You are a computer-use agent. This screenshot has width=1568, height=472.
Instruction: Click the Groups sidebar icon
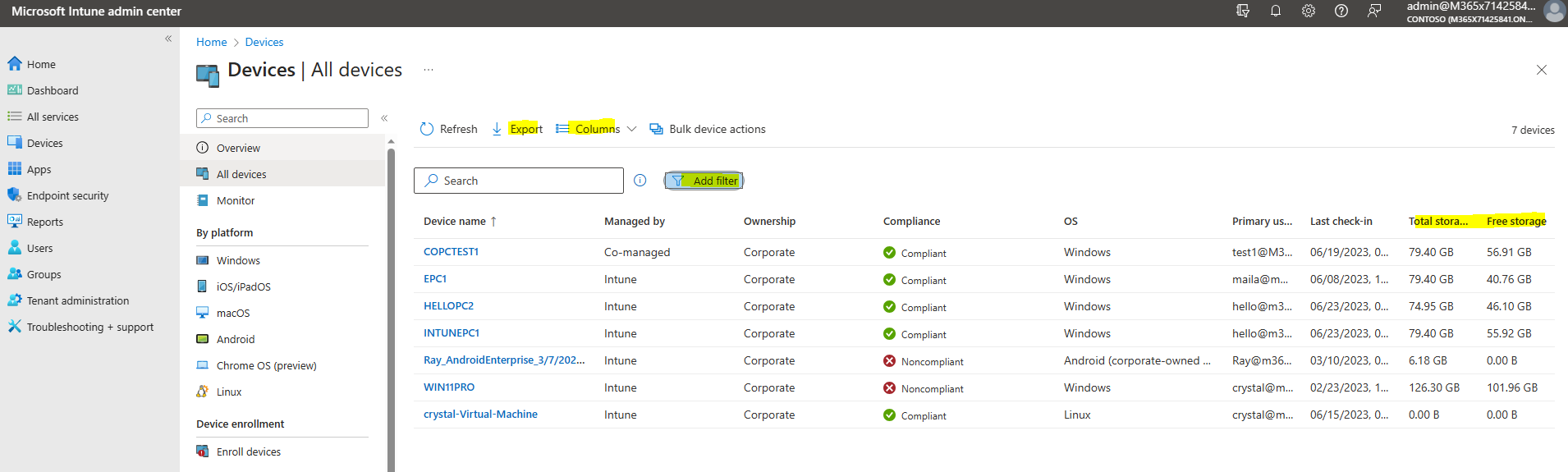[15, 273]
